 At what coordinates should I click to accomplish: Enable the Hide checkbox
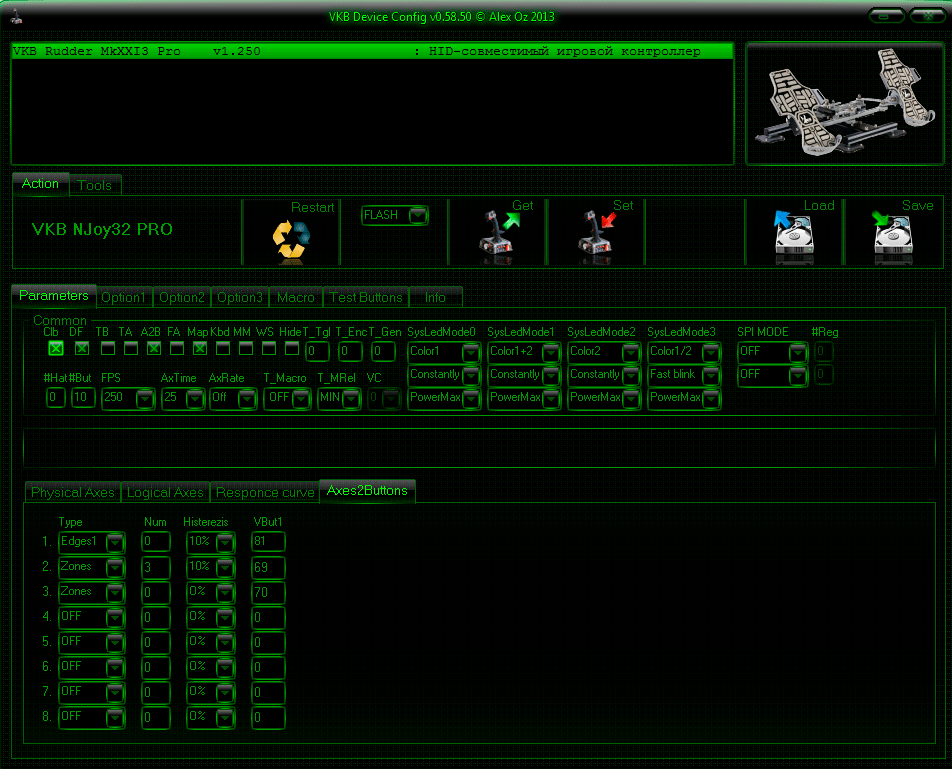(x=292, y=348)
